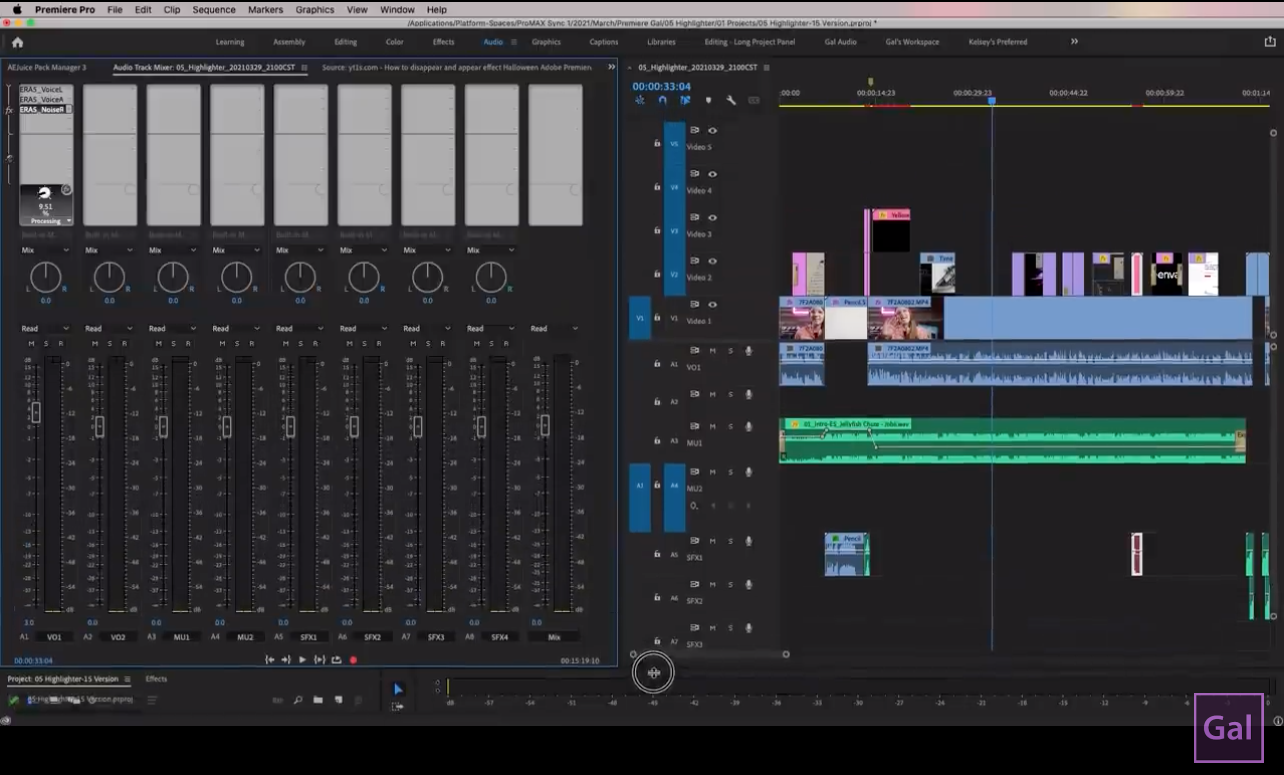
Task: Solo A3 channel in Audio Track Mixer
Action: (173, 343)
